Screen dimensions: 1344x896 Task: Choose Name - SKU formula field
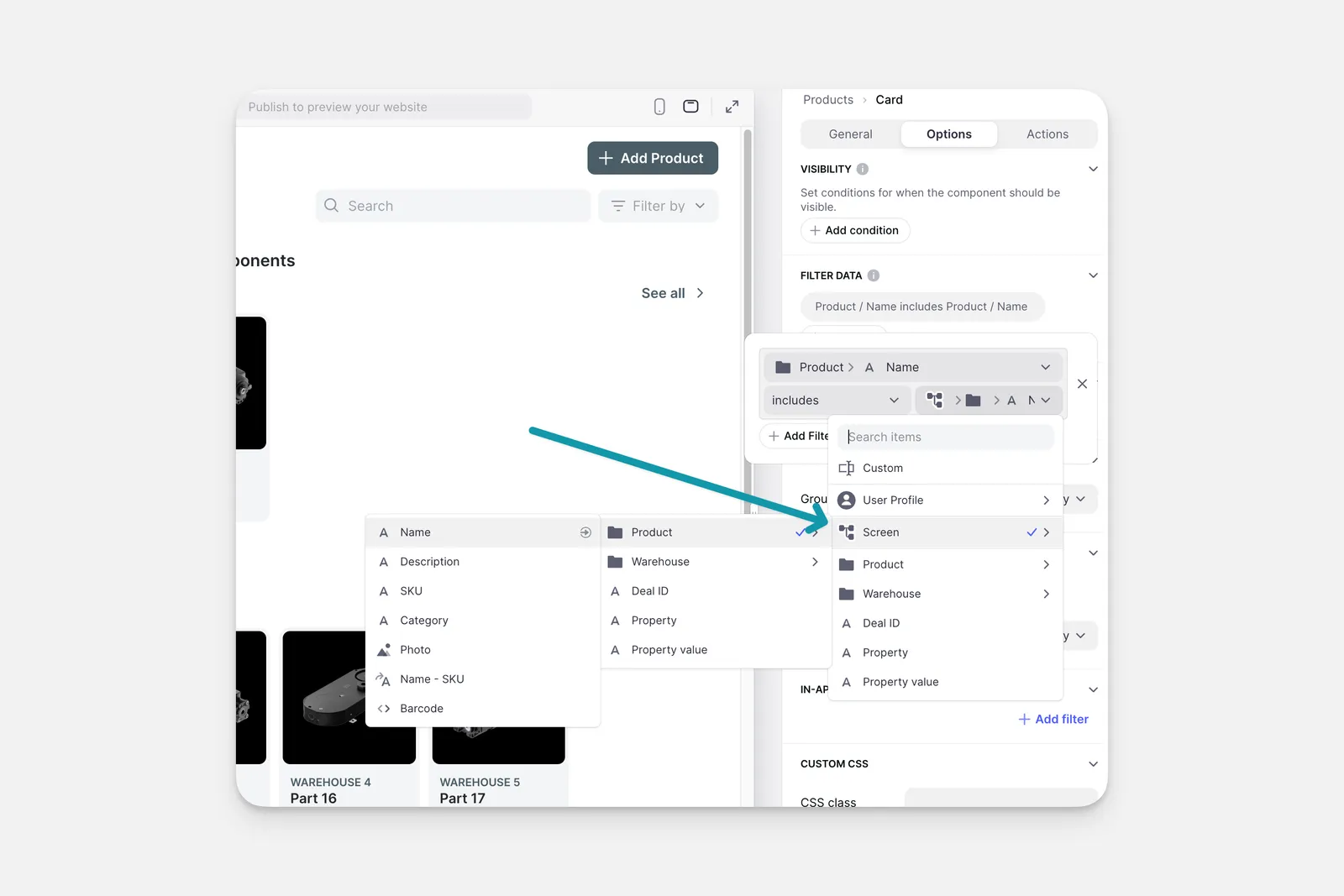[483, 679]
